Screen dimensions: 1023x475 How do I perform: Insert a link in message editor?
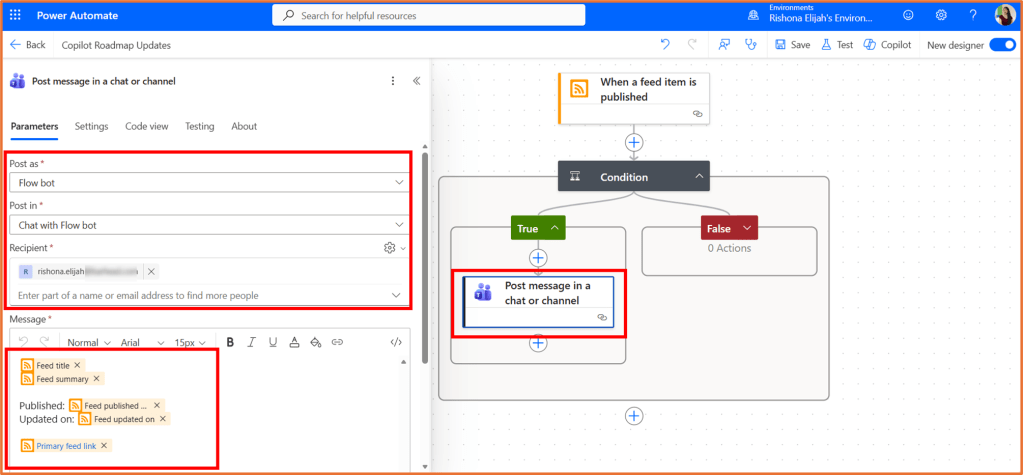[337, 342]
